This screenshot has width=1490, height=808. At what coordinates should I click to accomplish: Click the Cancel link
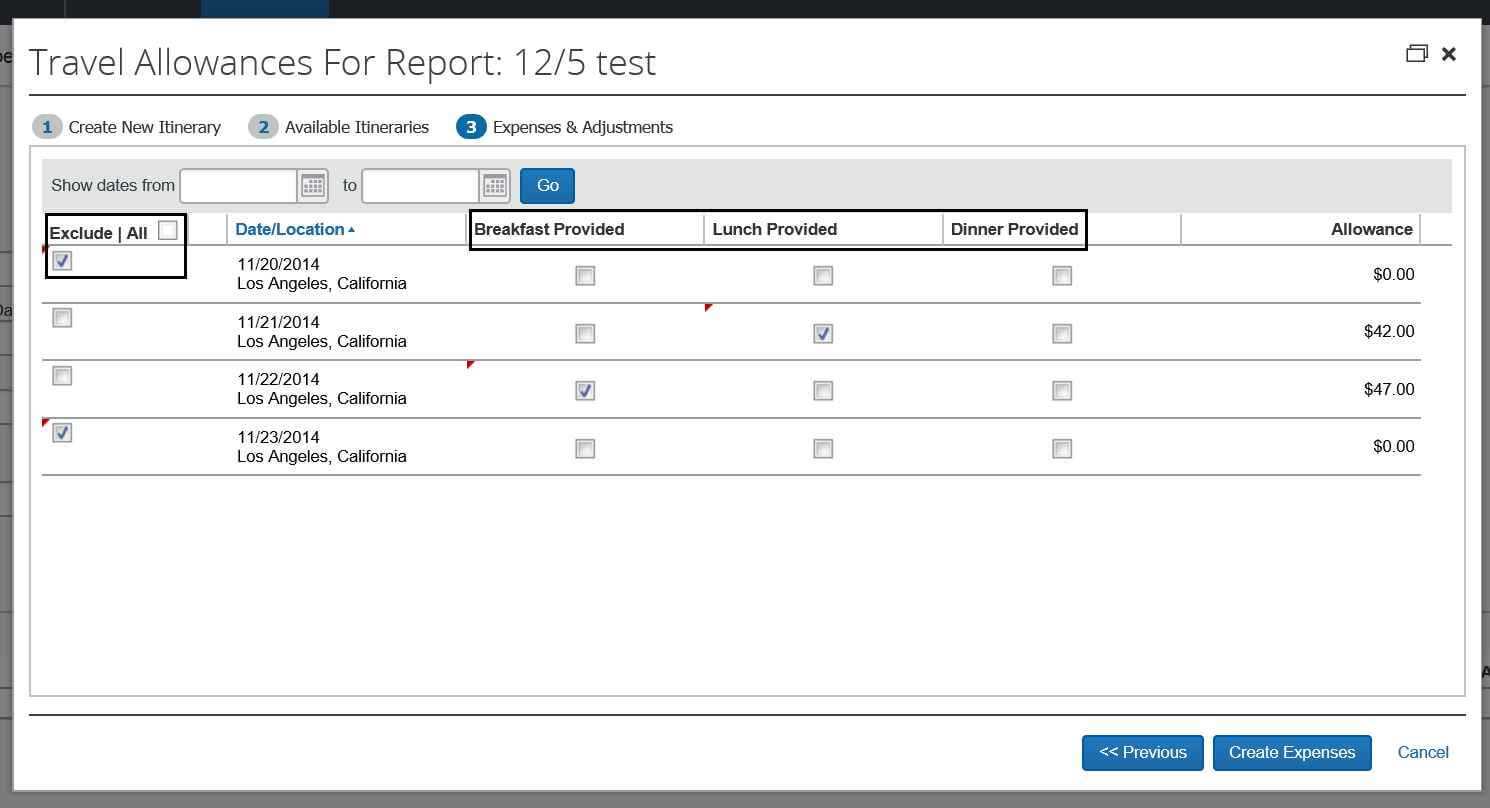1423,752
